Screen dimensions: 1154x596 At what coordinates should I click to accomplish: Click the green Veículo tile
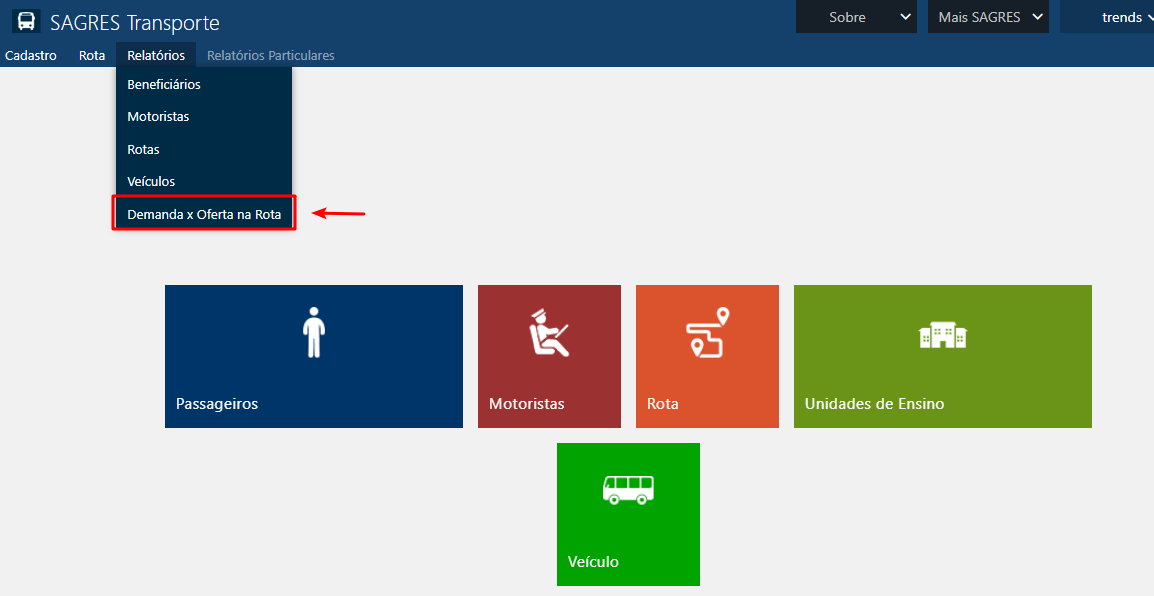point(628,514)
